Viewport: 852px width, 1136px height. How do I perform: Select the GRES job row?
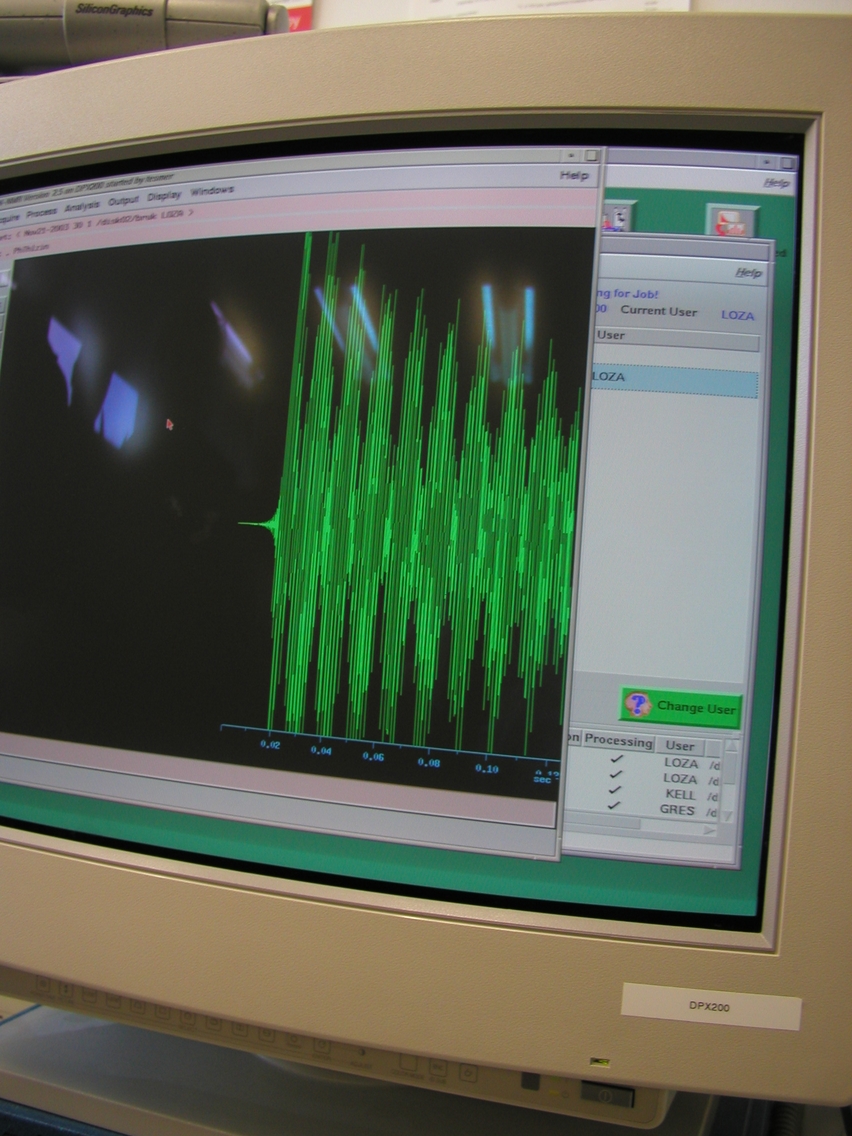point(677,810)
